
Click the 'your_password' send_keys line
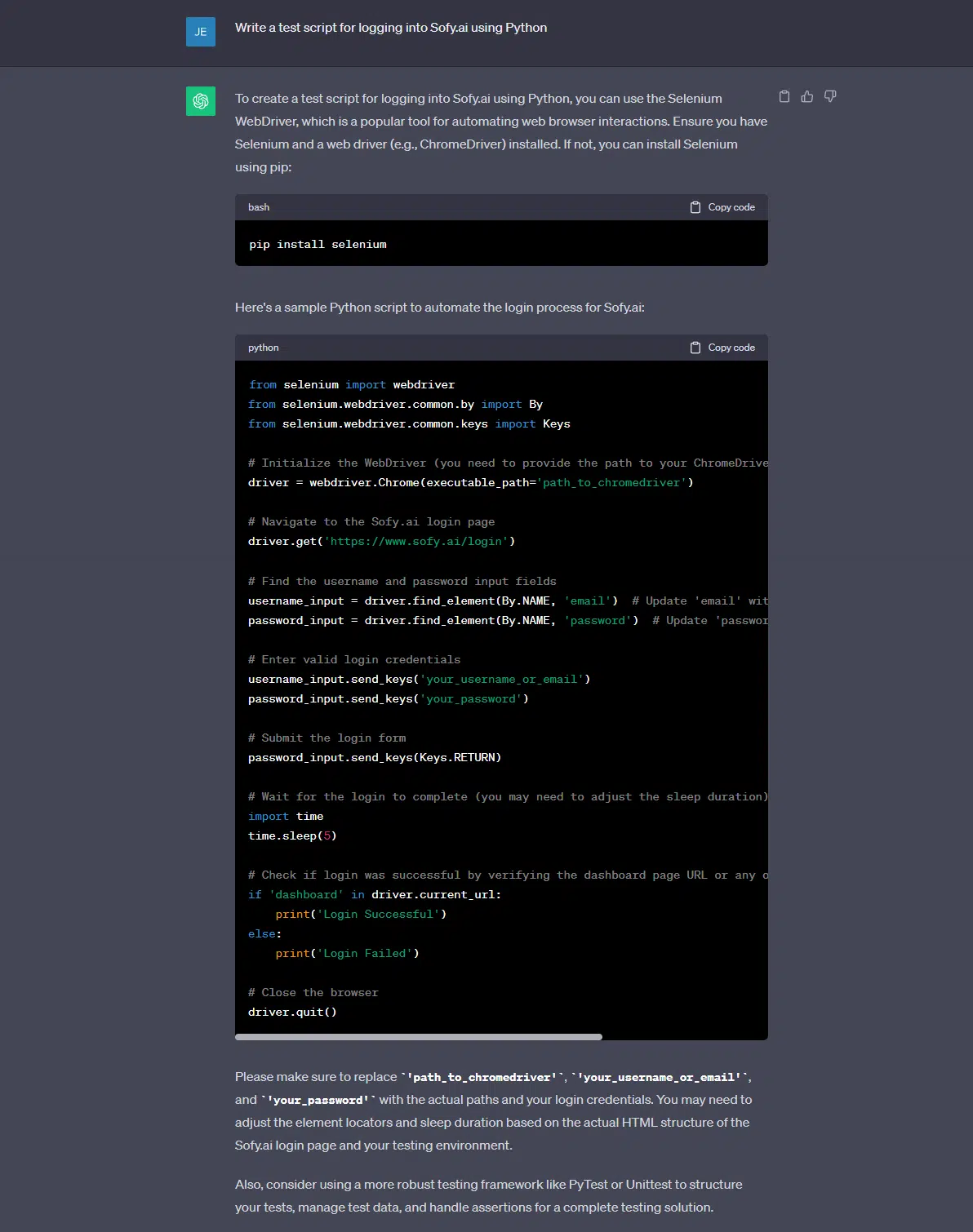tap(389, 699)
